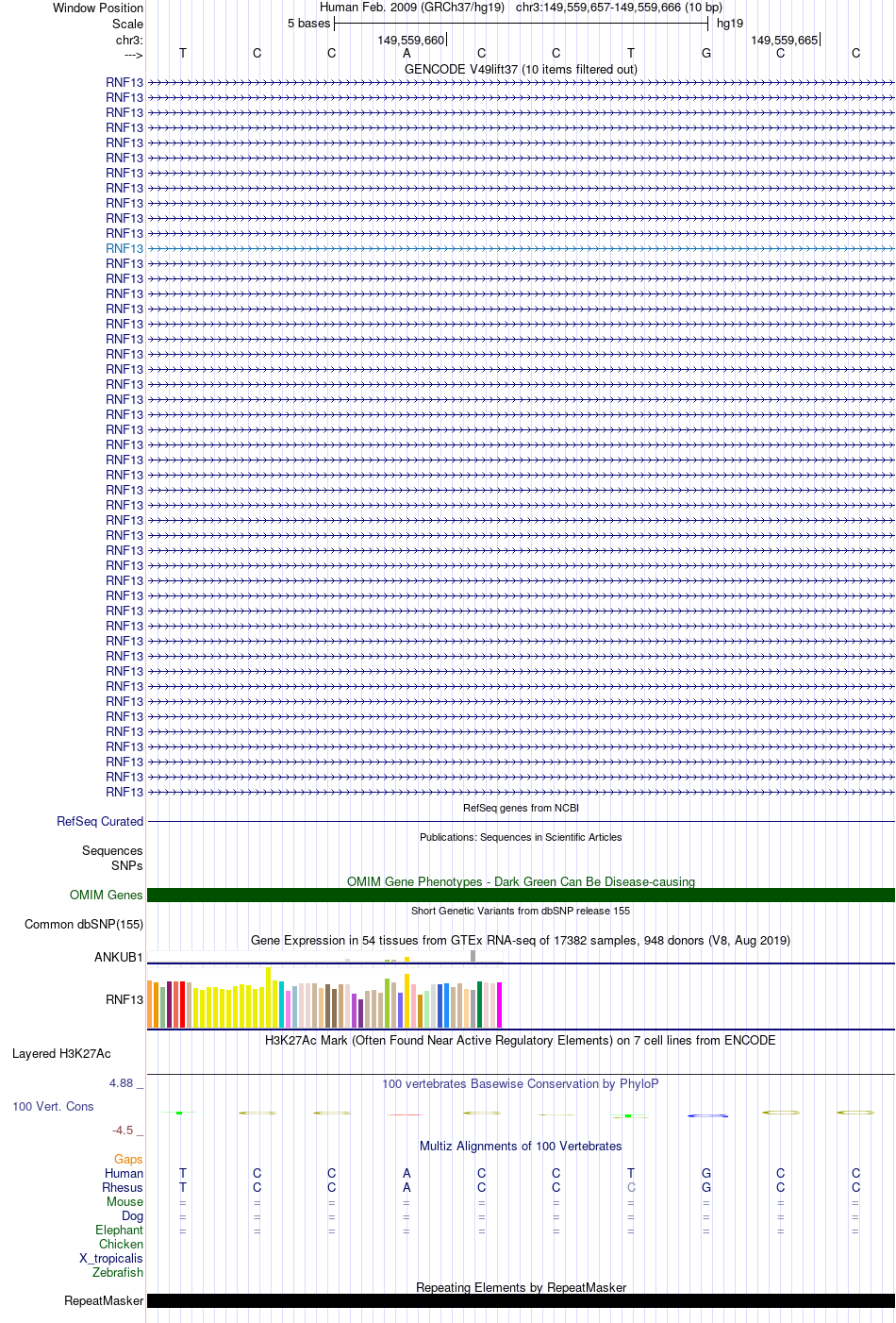Click base G in the chr3 sequence row
The image size is (896, 1323).
pos(706,53)
